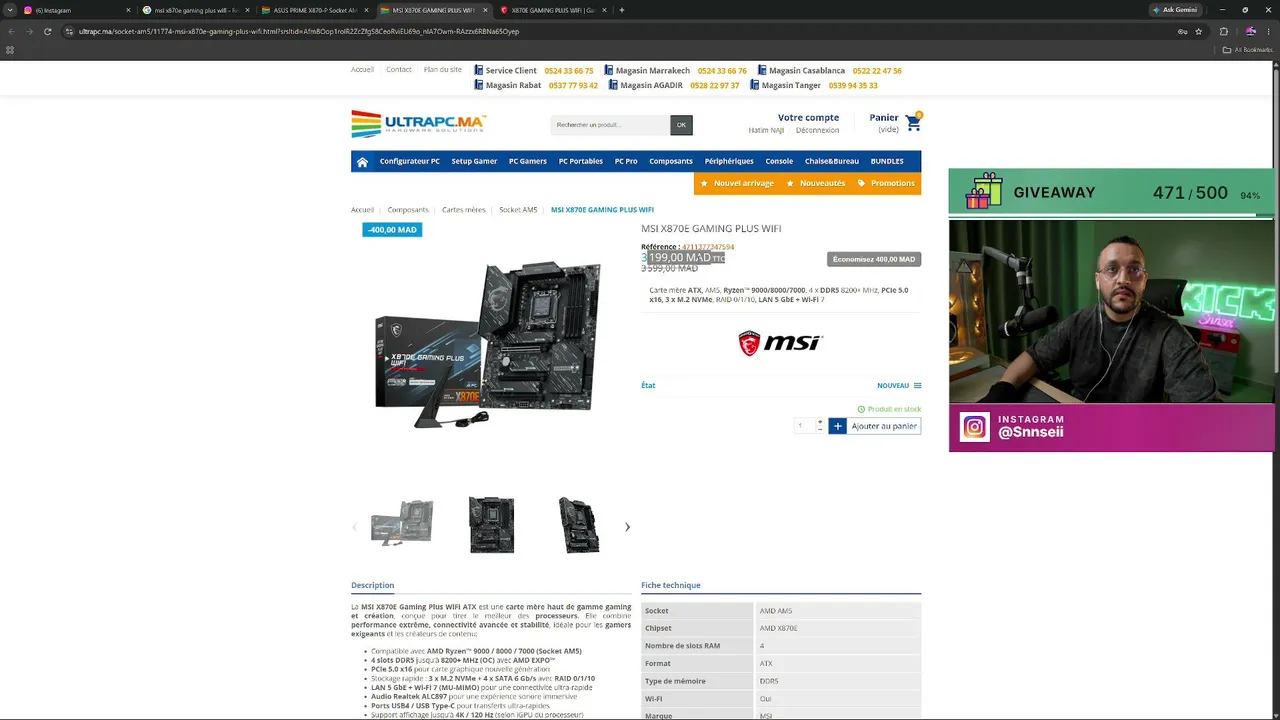Screen dimensions: 1280x720
Task: Reload the page in the browser
Action: click(x=47, y=31)
